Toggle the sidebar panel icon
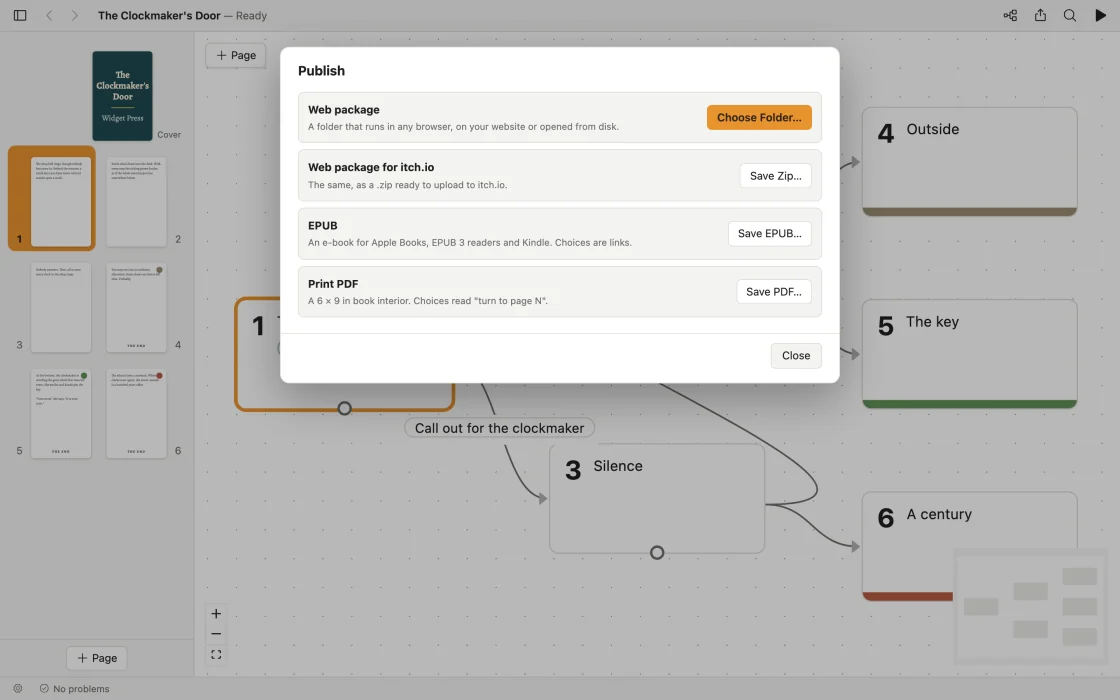1120x700 pixels. tap(20, 15)
